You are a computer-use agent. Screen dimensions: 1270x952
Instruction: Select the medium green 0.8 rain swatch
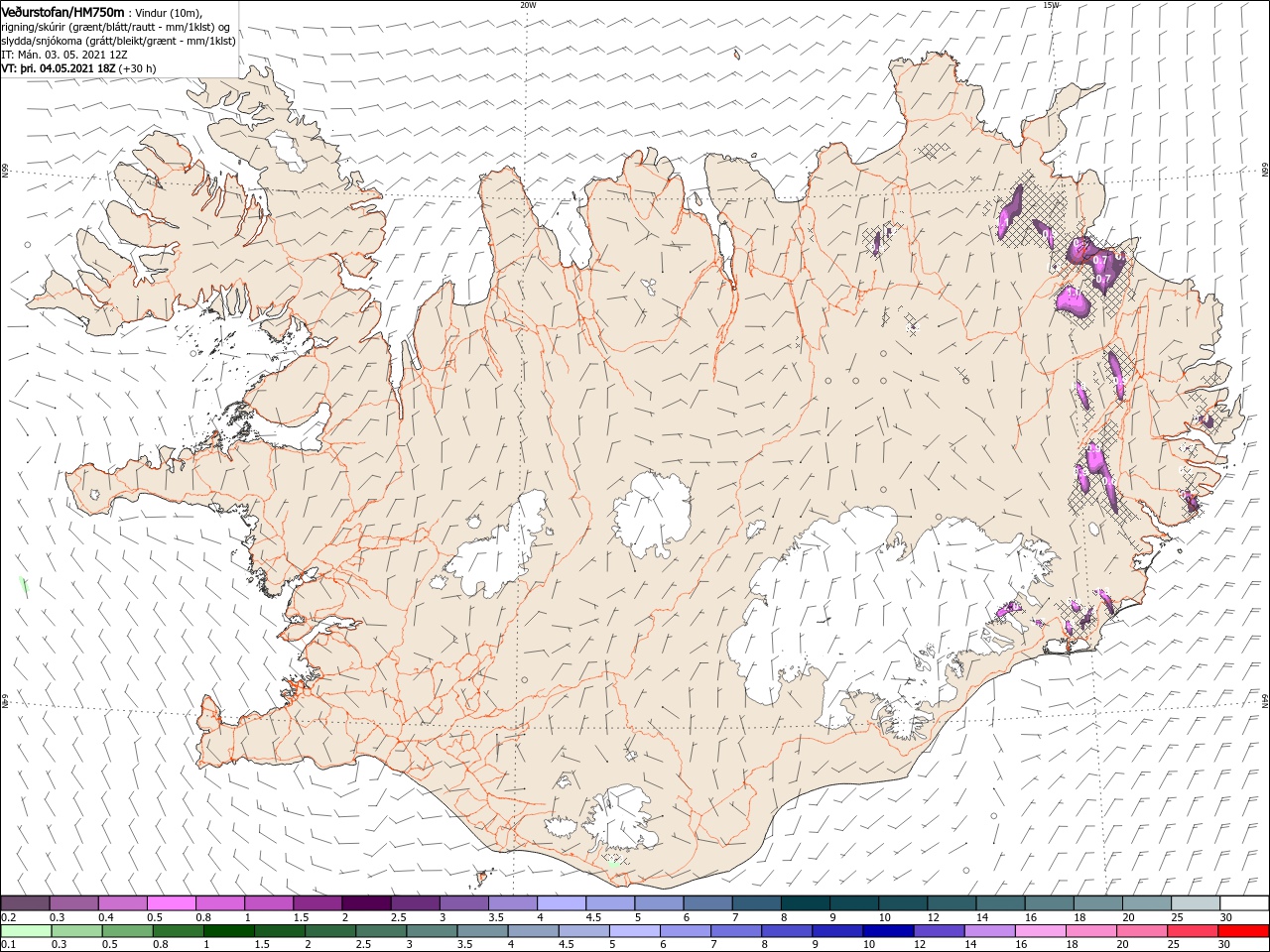click(x=178, y=931)
